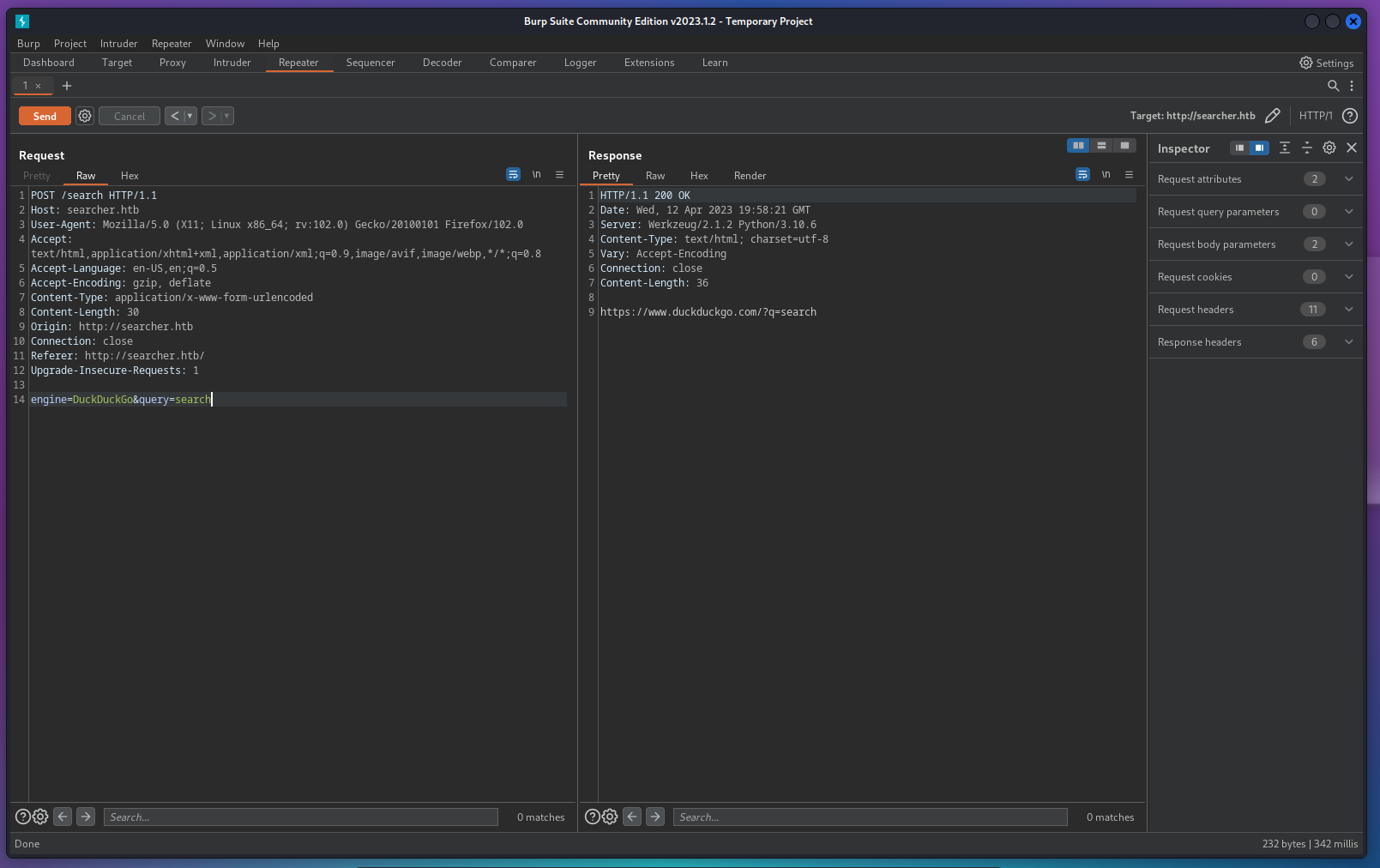Previous match arrow in request search
Screen dimensions: 1380x868
pyautogui.click(x=63, y=817)
